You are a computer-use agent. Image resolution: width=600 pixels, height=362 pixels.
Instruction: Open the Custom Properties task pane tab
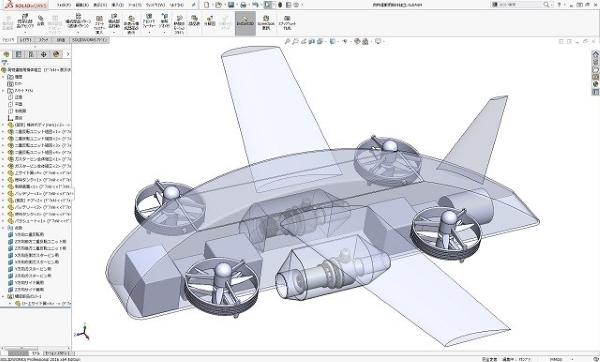[595, 92]
